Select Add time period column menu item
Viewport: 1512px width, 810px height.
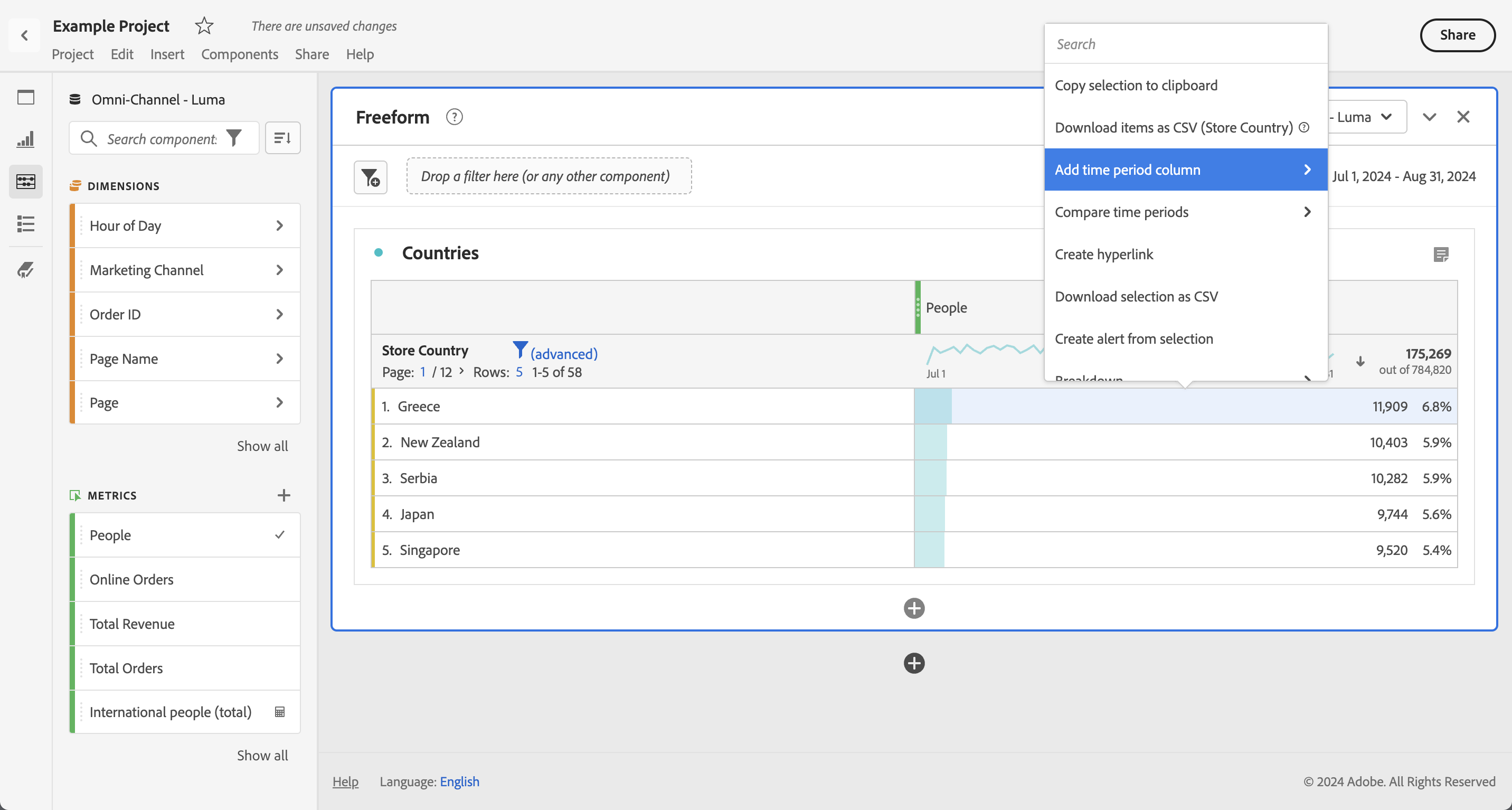[1185, 169]
